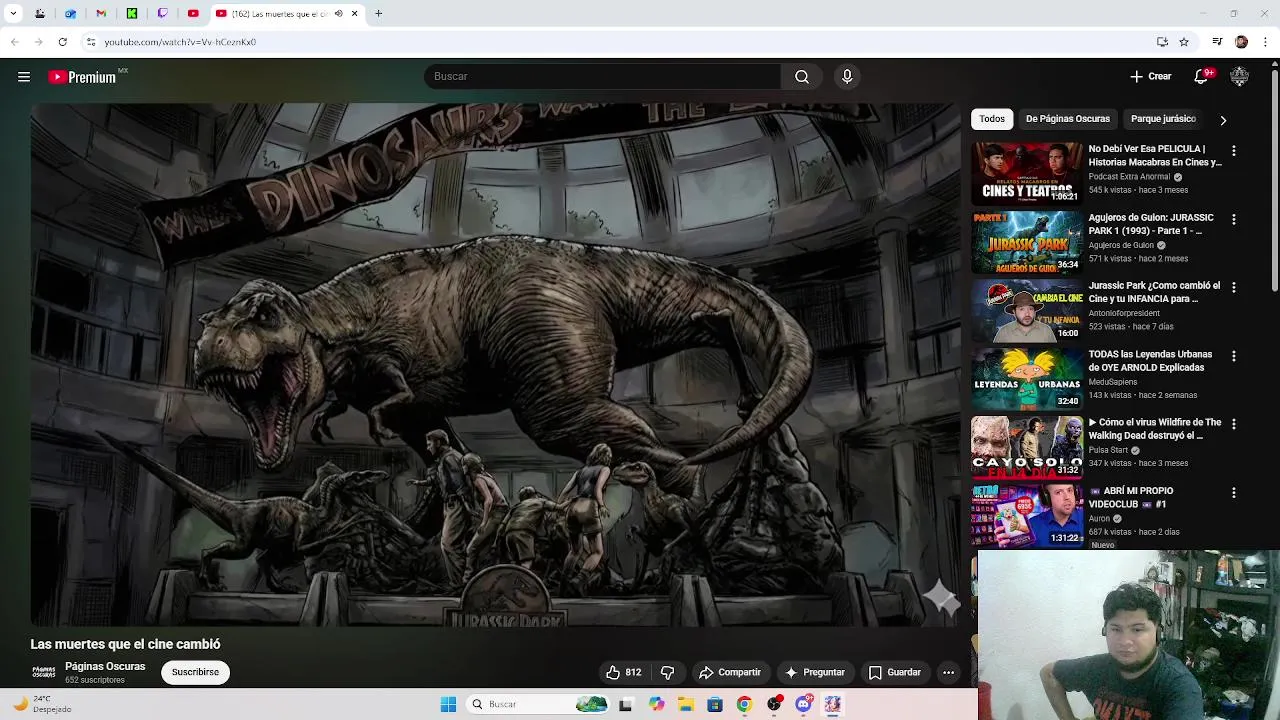The width and height of the screenshot is (1280, 720).
Task: Start voice search with microphone icon
Action: (847, 77)
